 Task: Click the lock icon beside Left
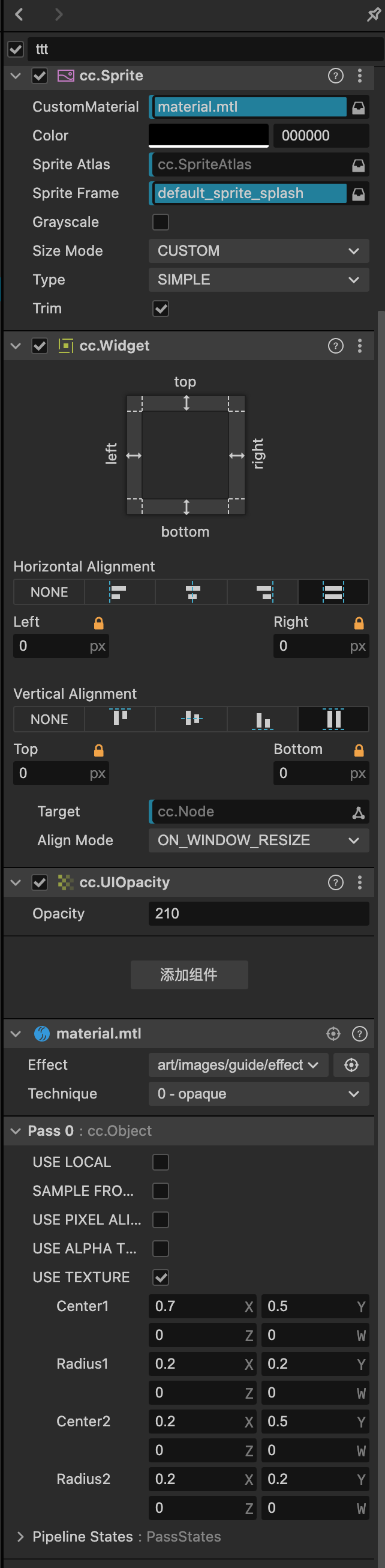pyautogui.click(x=98, y=623)
